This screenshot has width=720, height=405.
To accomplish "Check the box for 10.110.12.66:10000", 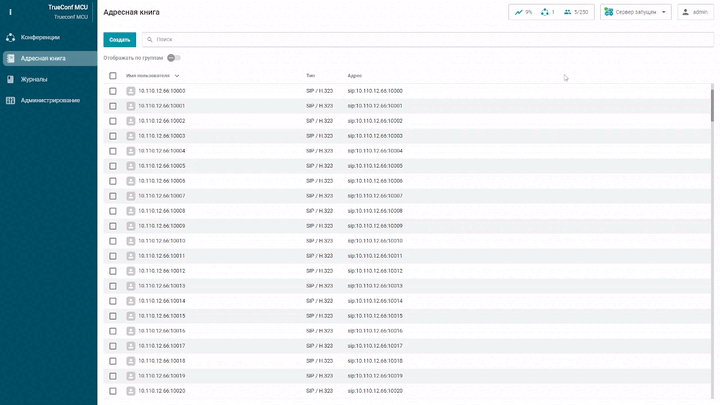I will [112, 91].
